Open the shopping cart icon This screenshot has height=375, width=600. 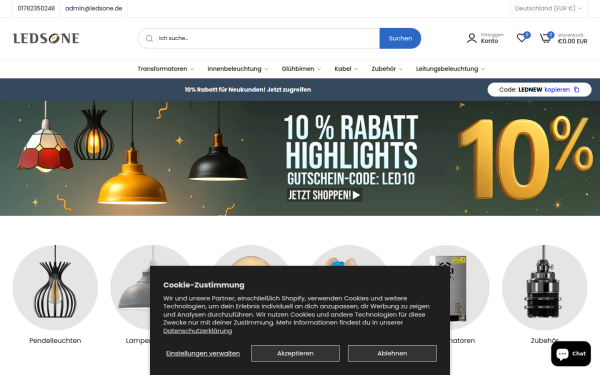pos(545,38)
